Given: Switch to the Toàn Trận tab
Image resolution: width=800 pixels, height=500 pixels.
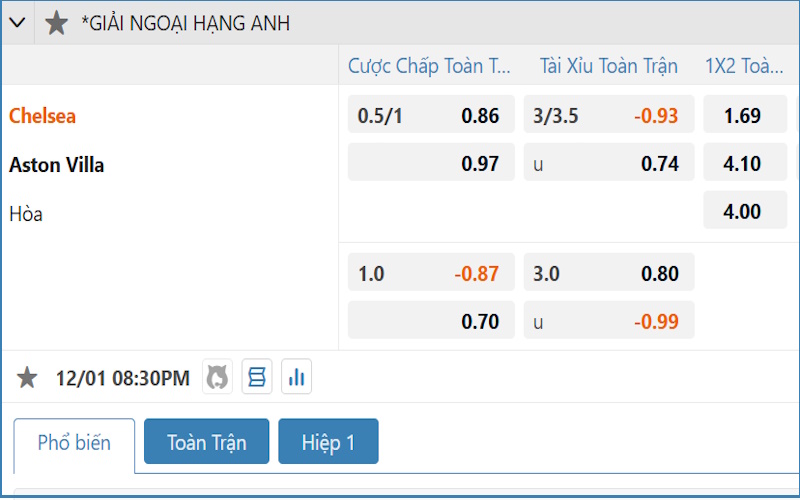Looking at the screenshot, I should tap(206, 442).
